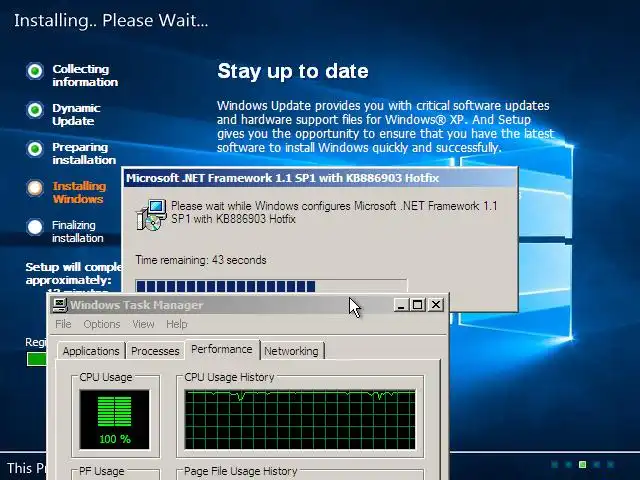Click the 'Collecting information' label
The image size is (640, 480).
85,76
